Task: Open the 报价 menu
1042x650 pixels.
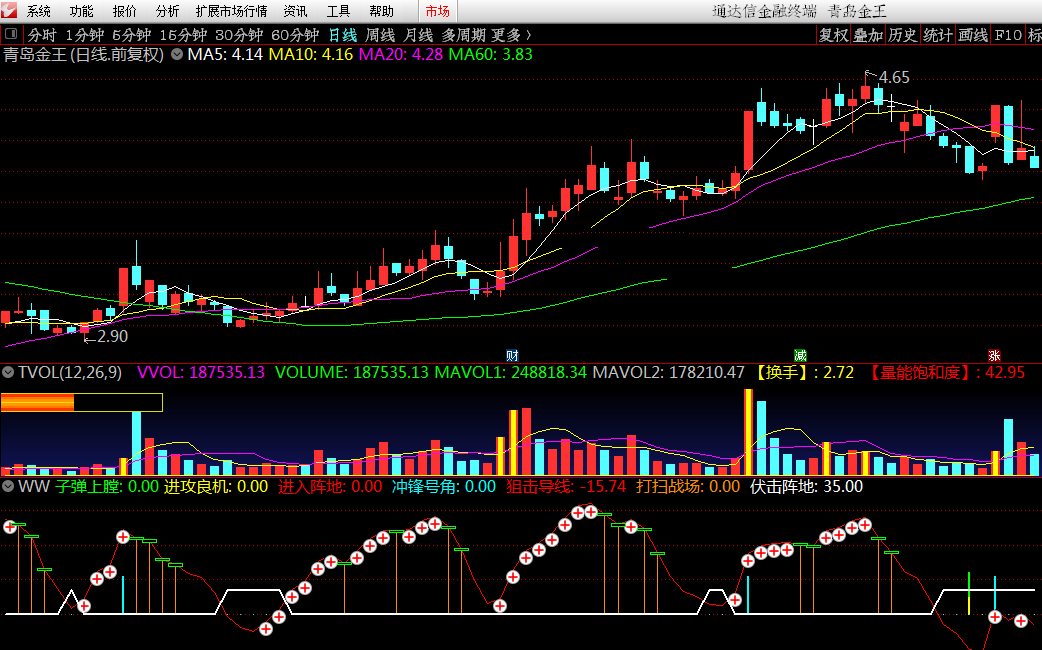Action: pyautogui.click(x=124, y=11)
